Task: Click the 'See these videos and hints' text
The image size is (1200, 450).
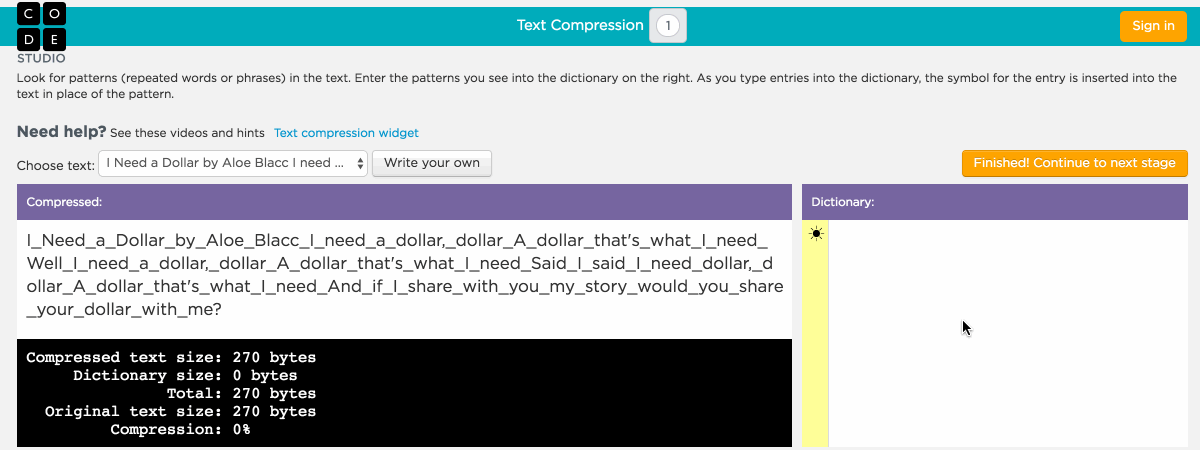Action: [x=187, y=132]
